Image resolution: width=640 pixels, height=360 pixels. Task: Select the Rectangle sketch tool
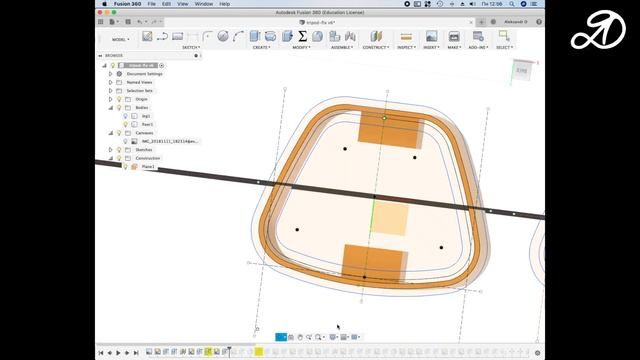coord(178,36)
